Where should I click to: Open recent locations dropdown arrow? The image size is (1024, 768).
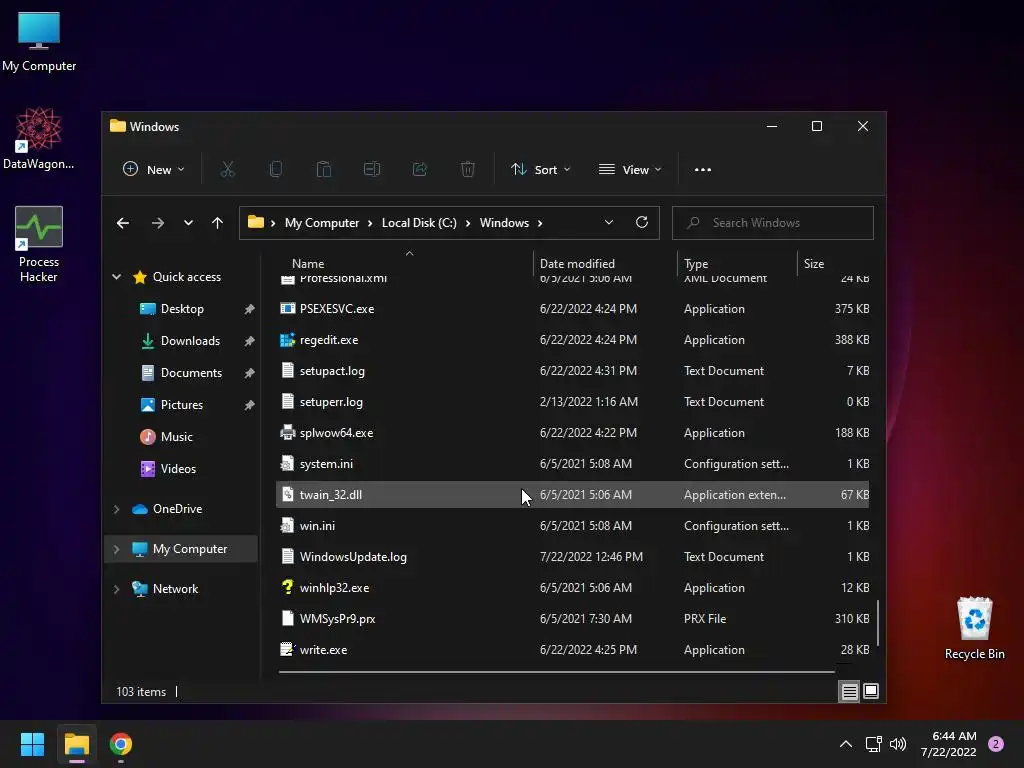click(188, 223)
